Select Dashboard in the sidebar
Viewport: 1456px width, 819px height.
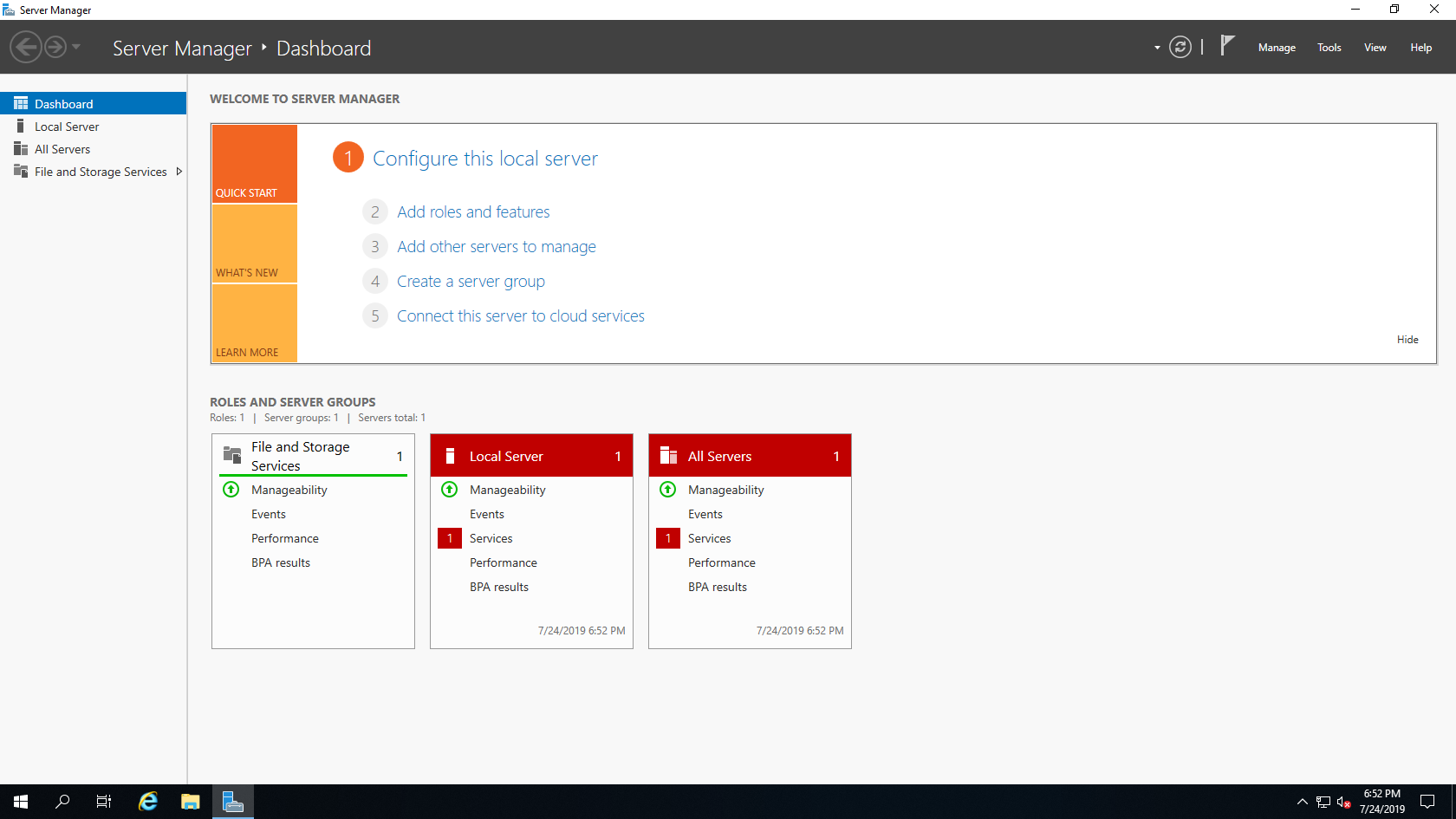click(x=93, y=103)
